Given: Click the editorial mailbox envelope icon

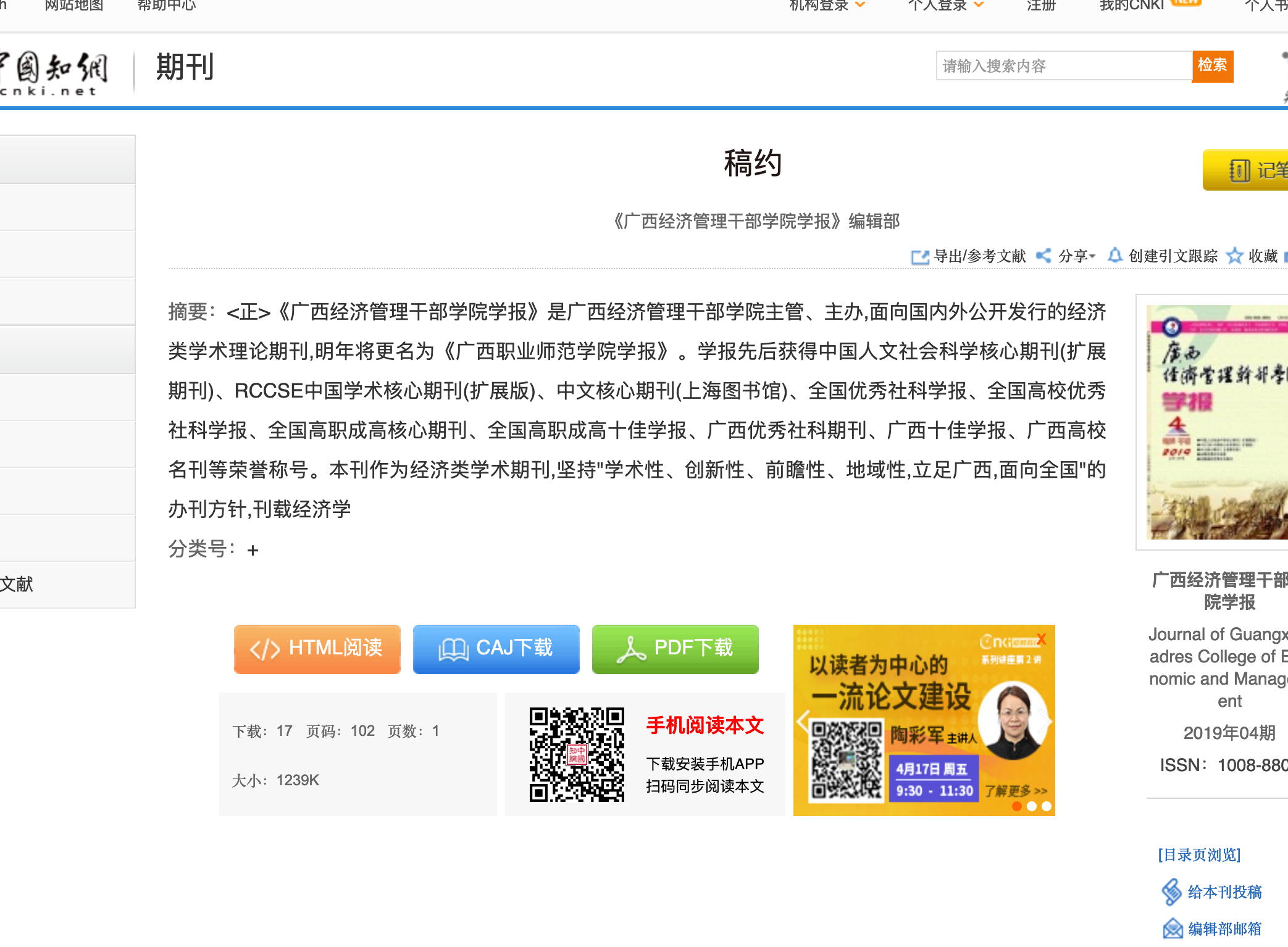Looking at the screenshot, I should point(1172,928).
